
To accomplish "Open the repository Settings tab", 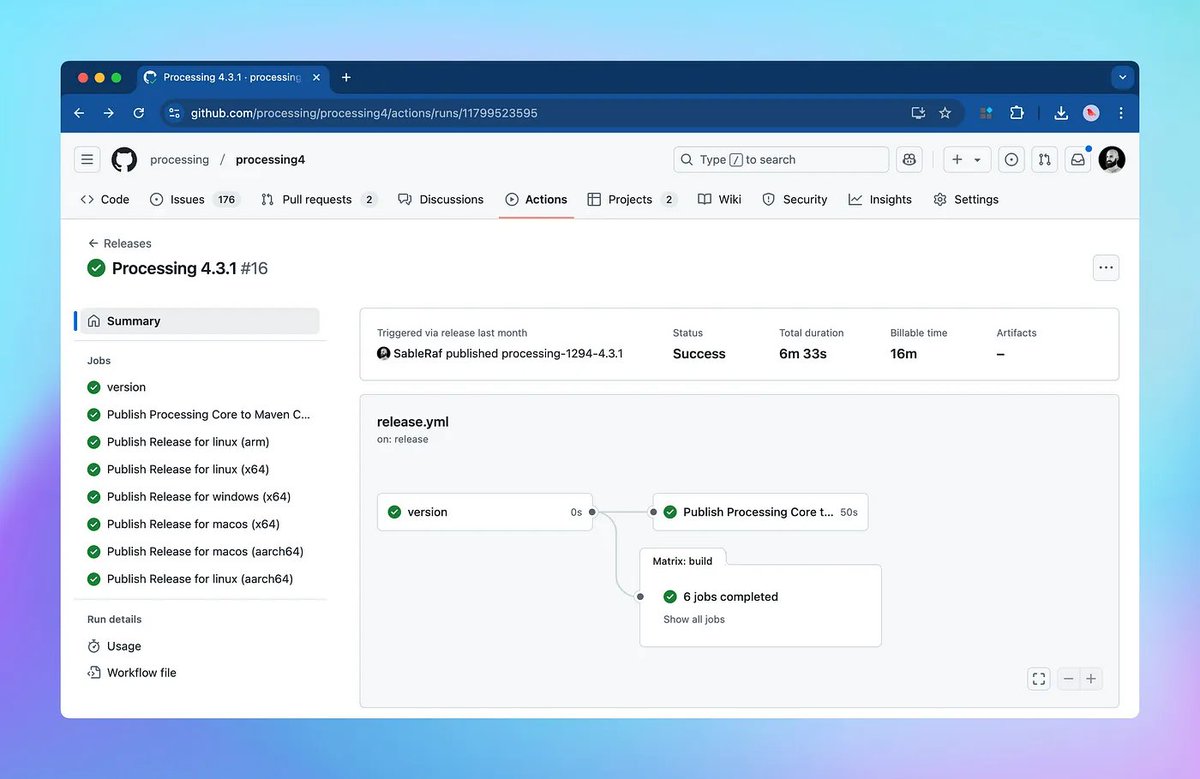I will [x=966, y=200].
